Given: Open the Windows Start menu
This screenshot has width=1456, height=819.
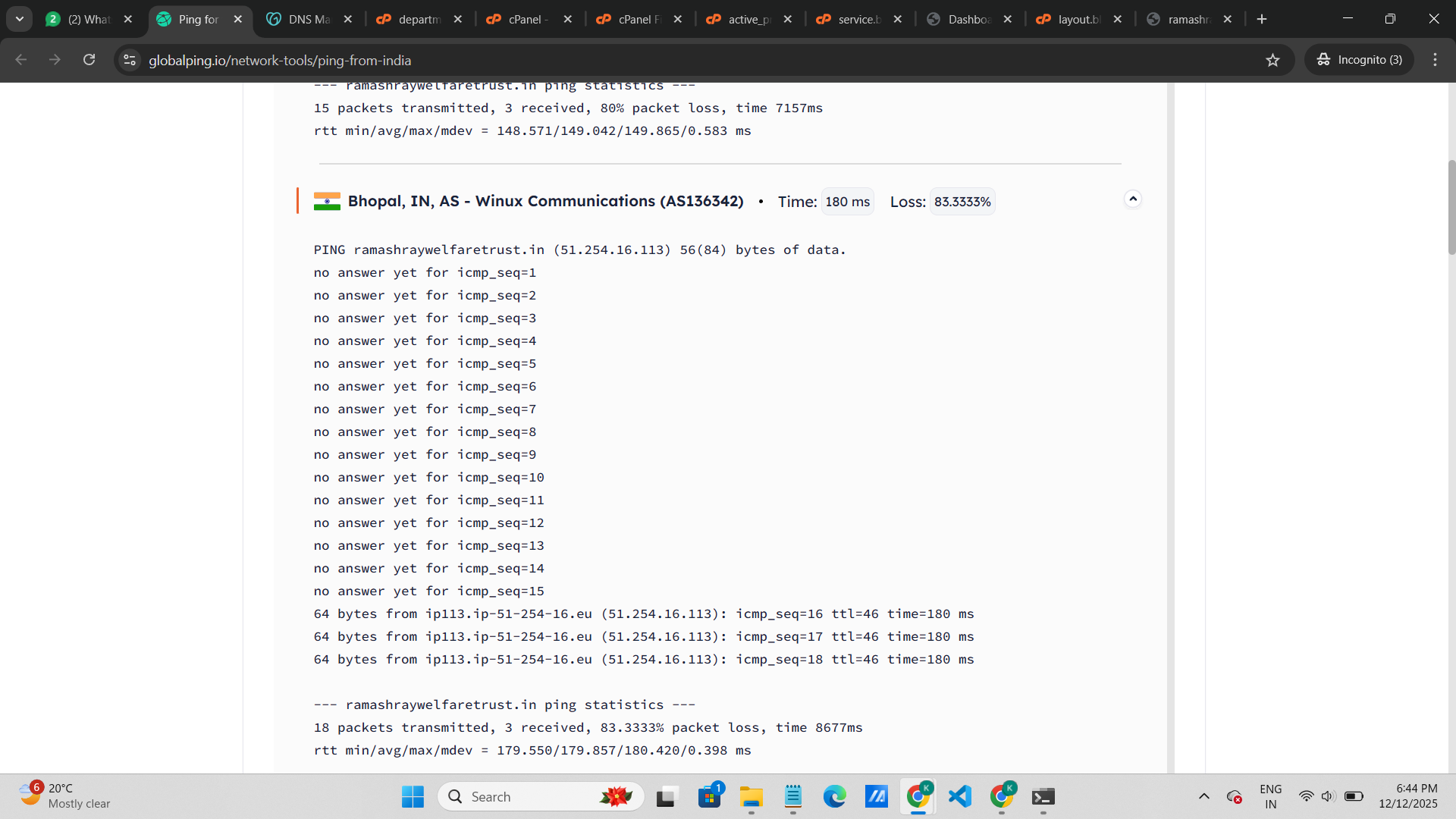Looking at the screenshot, I should click(x=413, y=796).
